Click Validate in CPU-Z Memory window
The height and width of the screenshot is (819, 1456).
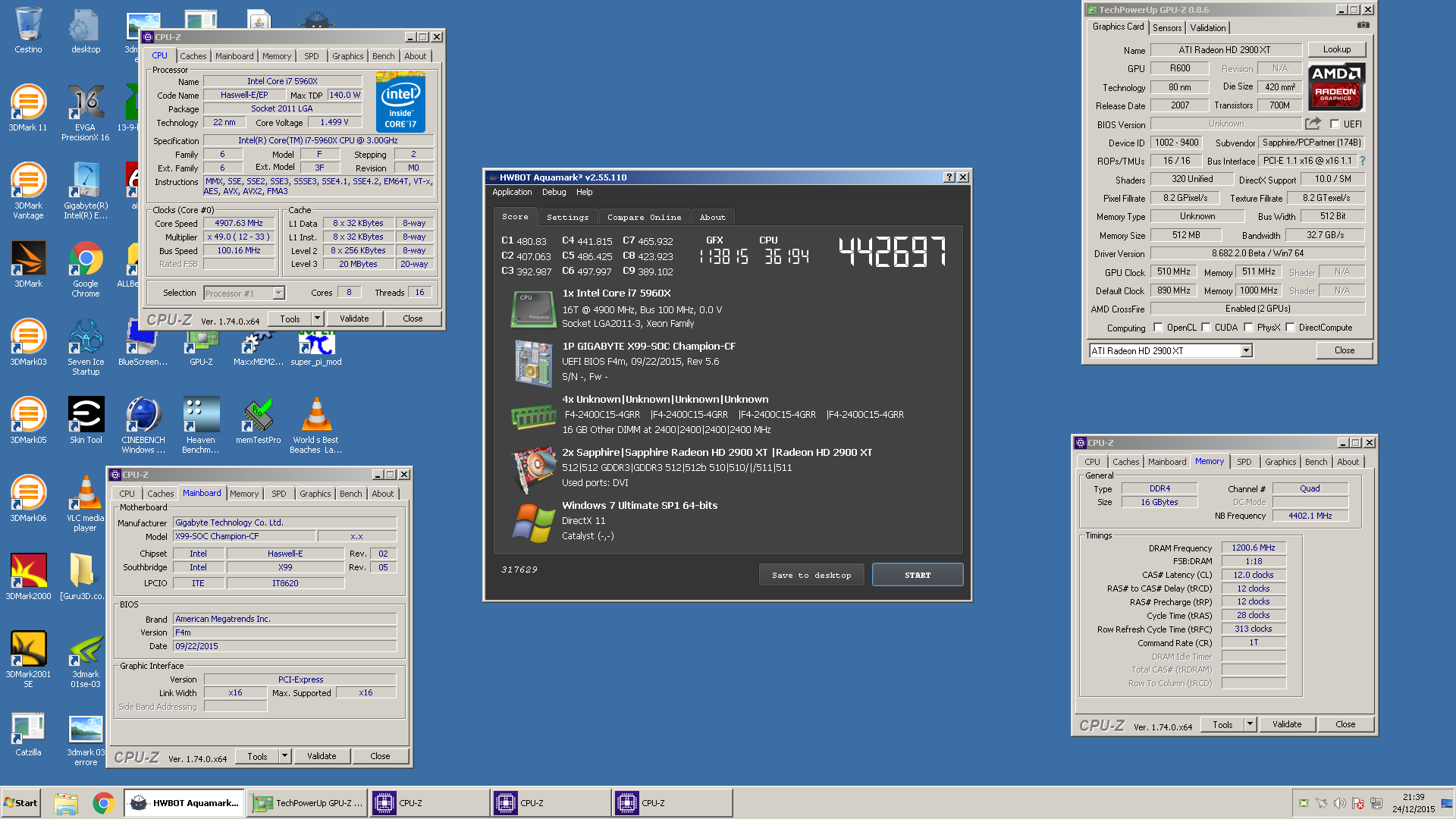pos(1287,724)
